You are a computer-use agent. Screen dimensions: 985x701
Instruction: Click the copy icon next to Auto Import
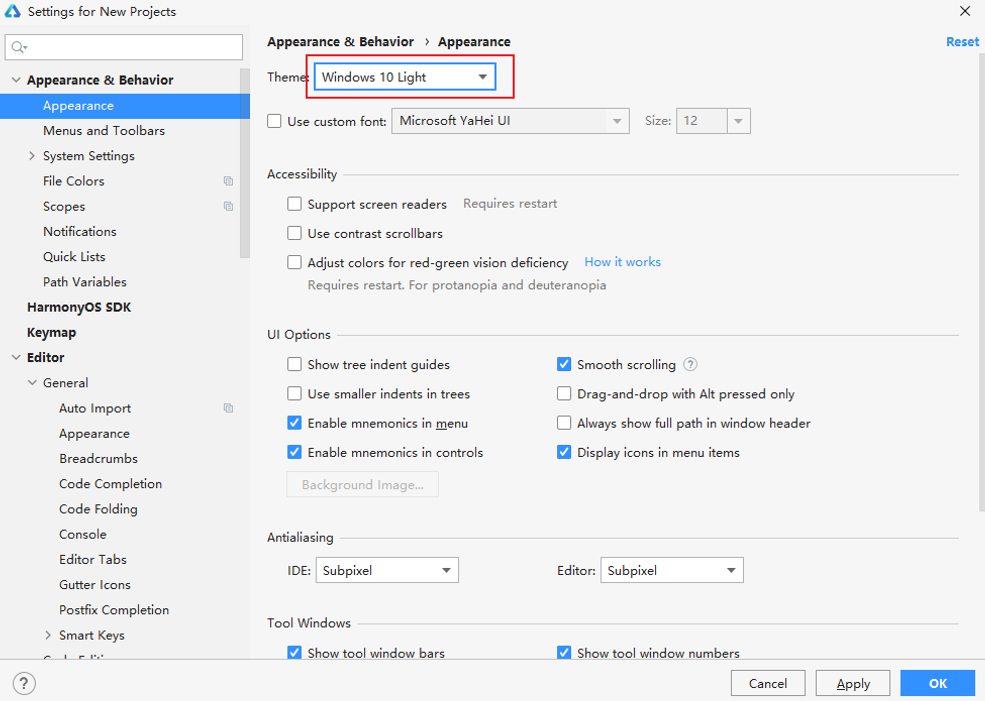click(x=228, y=408)
